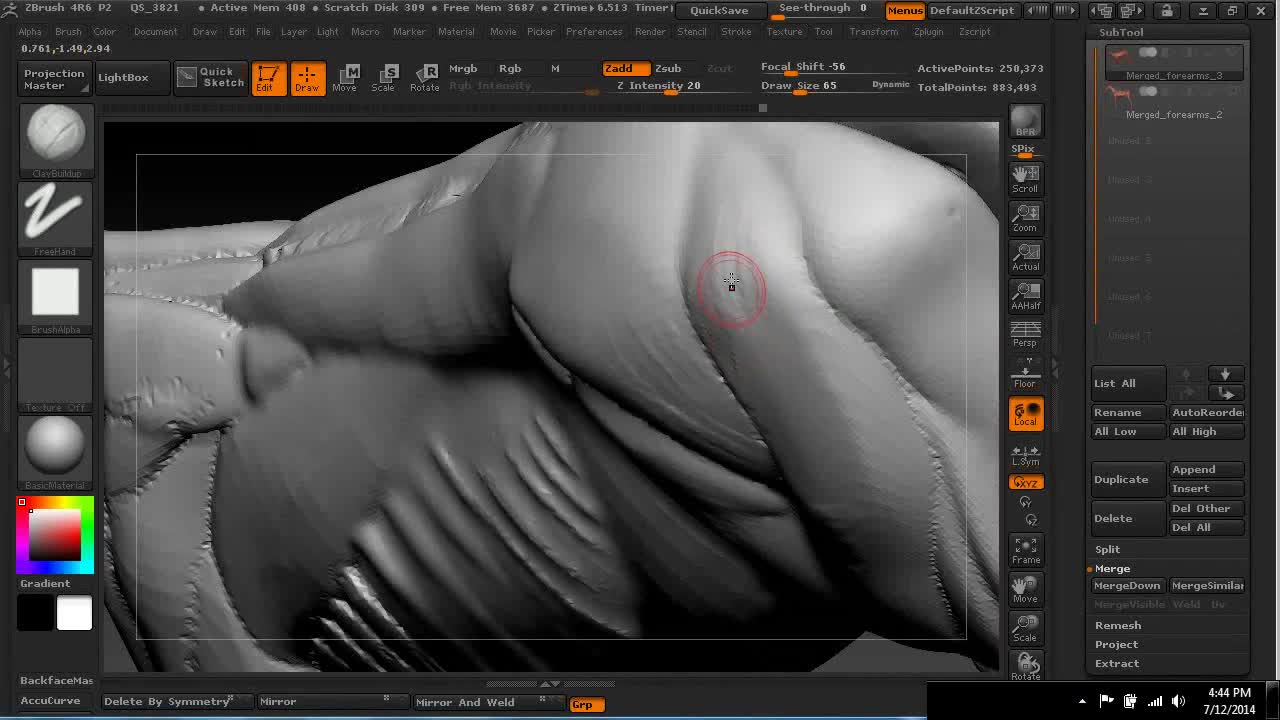Select the black secondary color swatch
1280x720 pixels.
pyautogui.click(x=35, y=613)
